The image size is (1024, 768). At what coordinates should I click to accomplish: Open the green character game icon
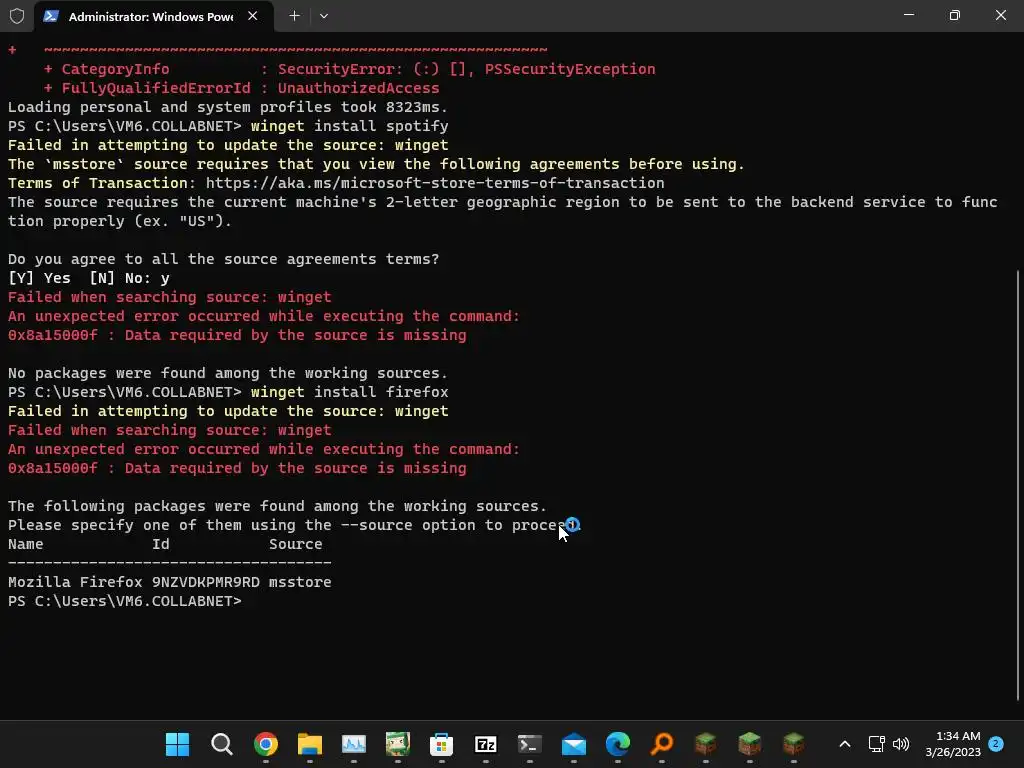click(x=398, y=744)
